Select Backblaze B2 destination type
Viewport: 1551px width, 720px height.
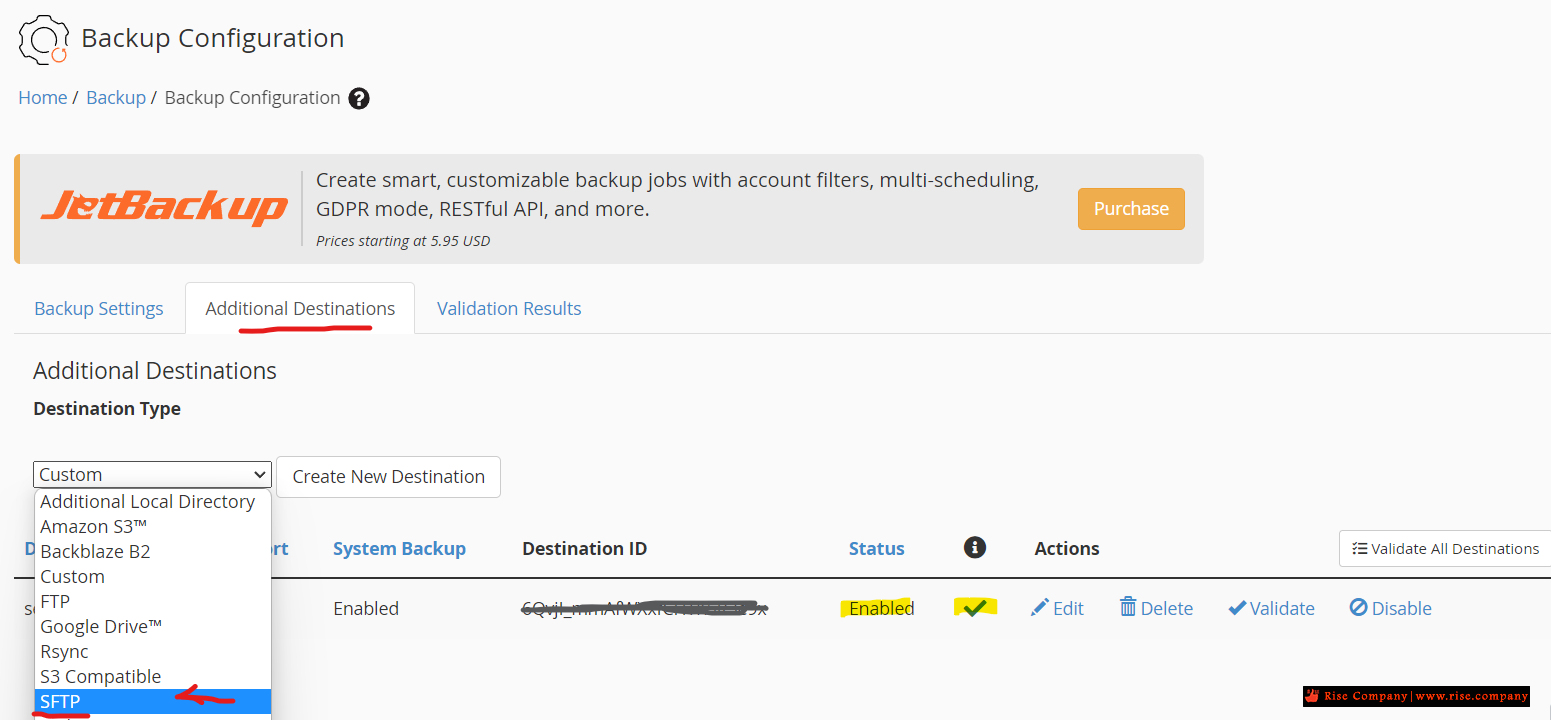[x=153, y=552]
